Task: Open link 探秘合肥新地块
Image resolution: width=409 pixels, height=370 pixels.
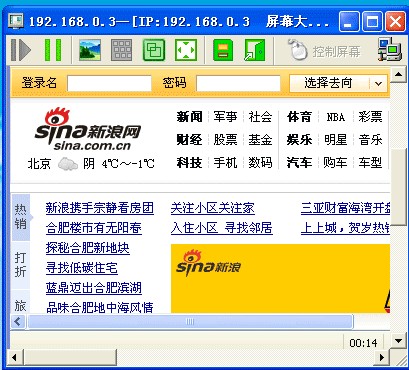Action: (88, 248)
